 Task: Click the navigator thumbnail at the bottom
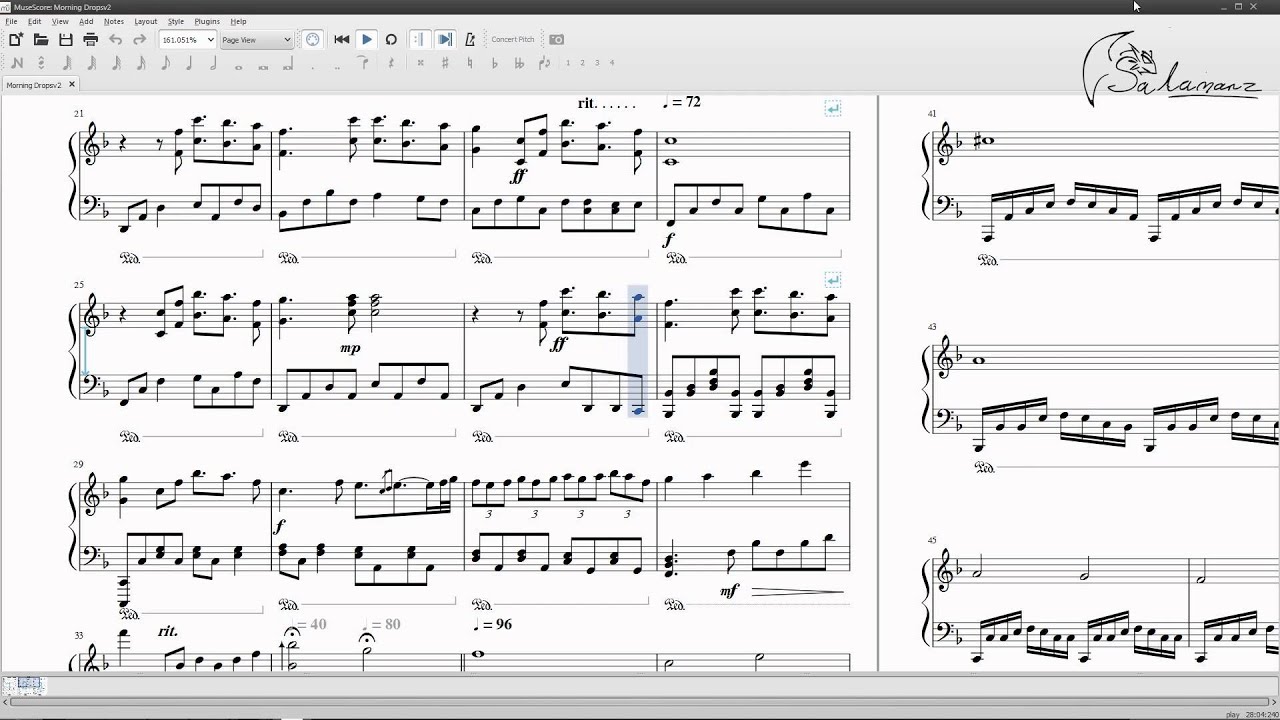coord(24,685)
